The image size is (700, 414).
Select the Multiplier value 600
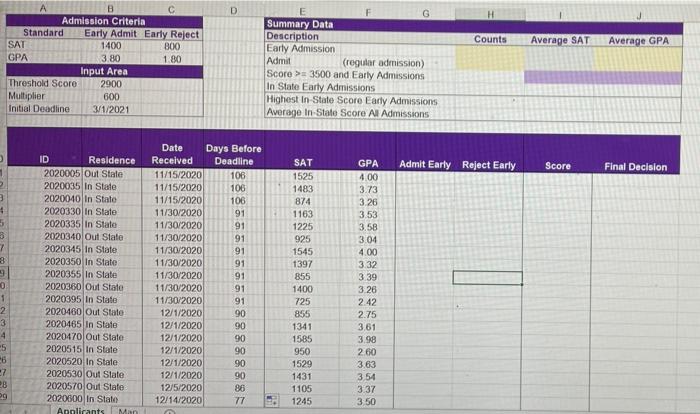pyautogui.click(x=111, y=96)
